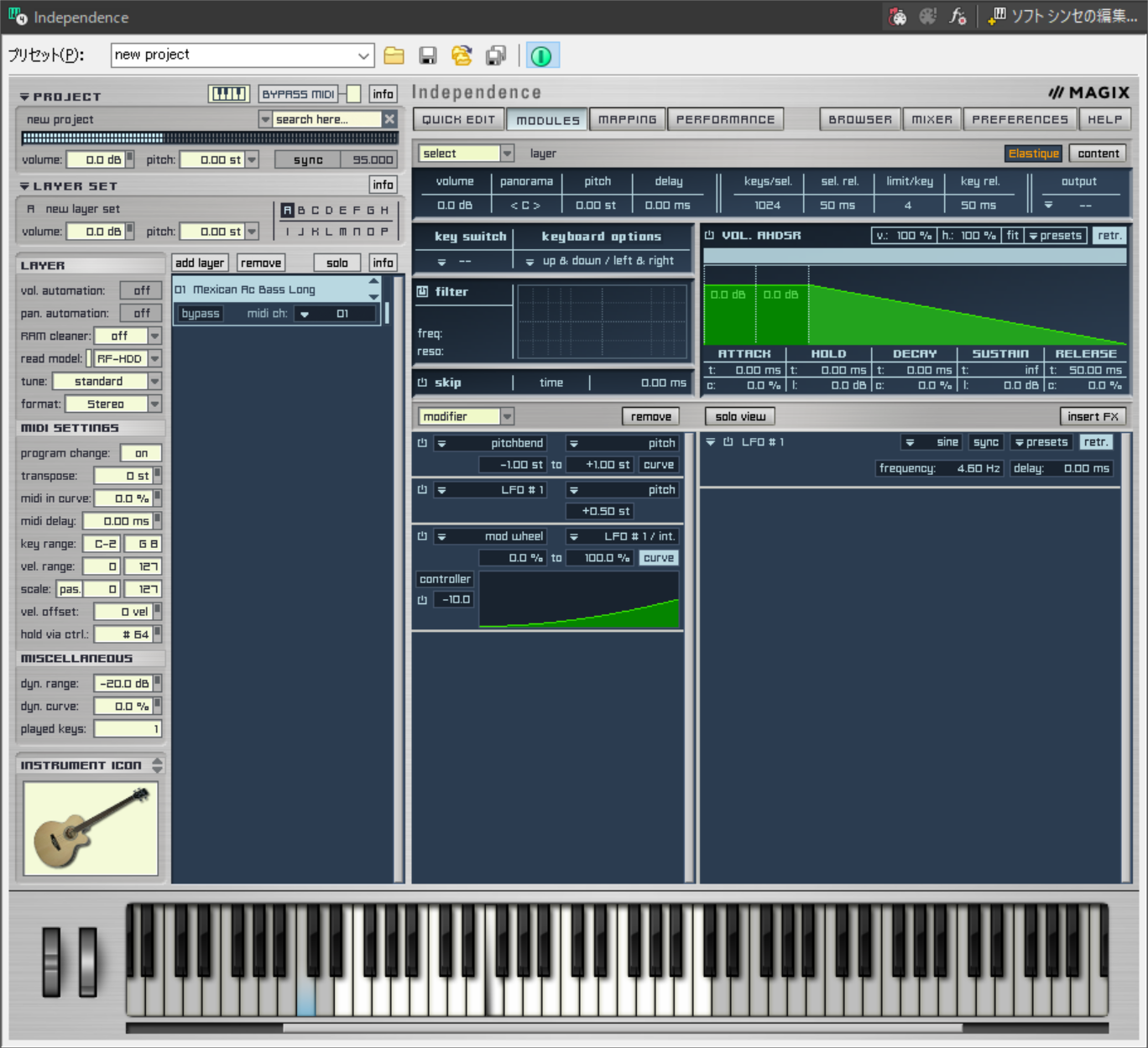Toggle controller power icon beside -10.0
Screen dimensions: 1148x1048
point(422,600)
